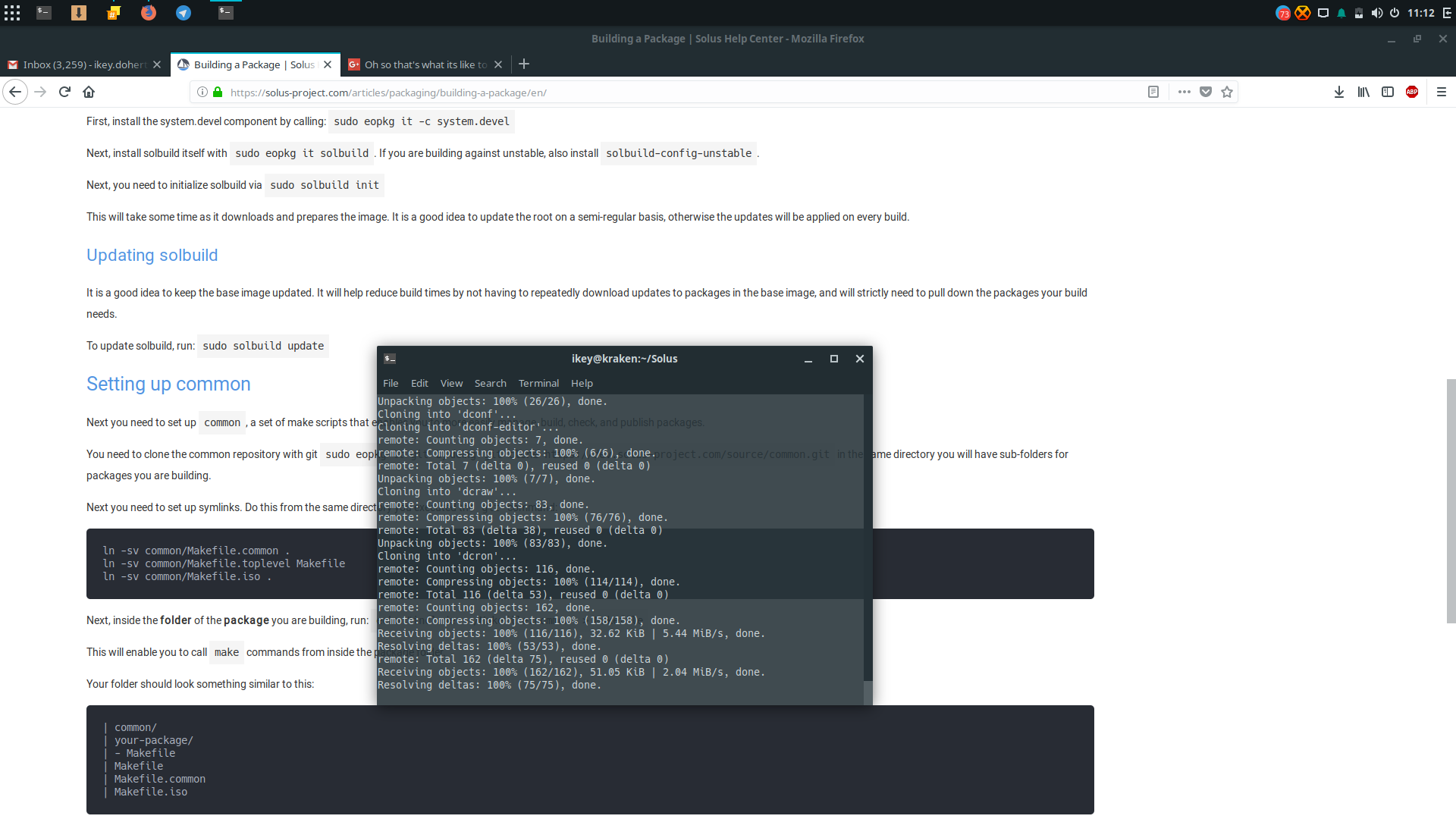1456x819 pixels.
Task: Toggle the Firefox sidebar
Action: pyautogui.click(x=1388, y=92)
